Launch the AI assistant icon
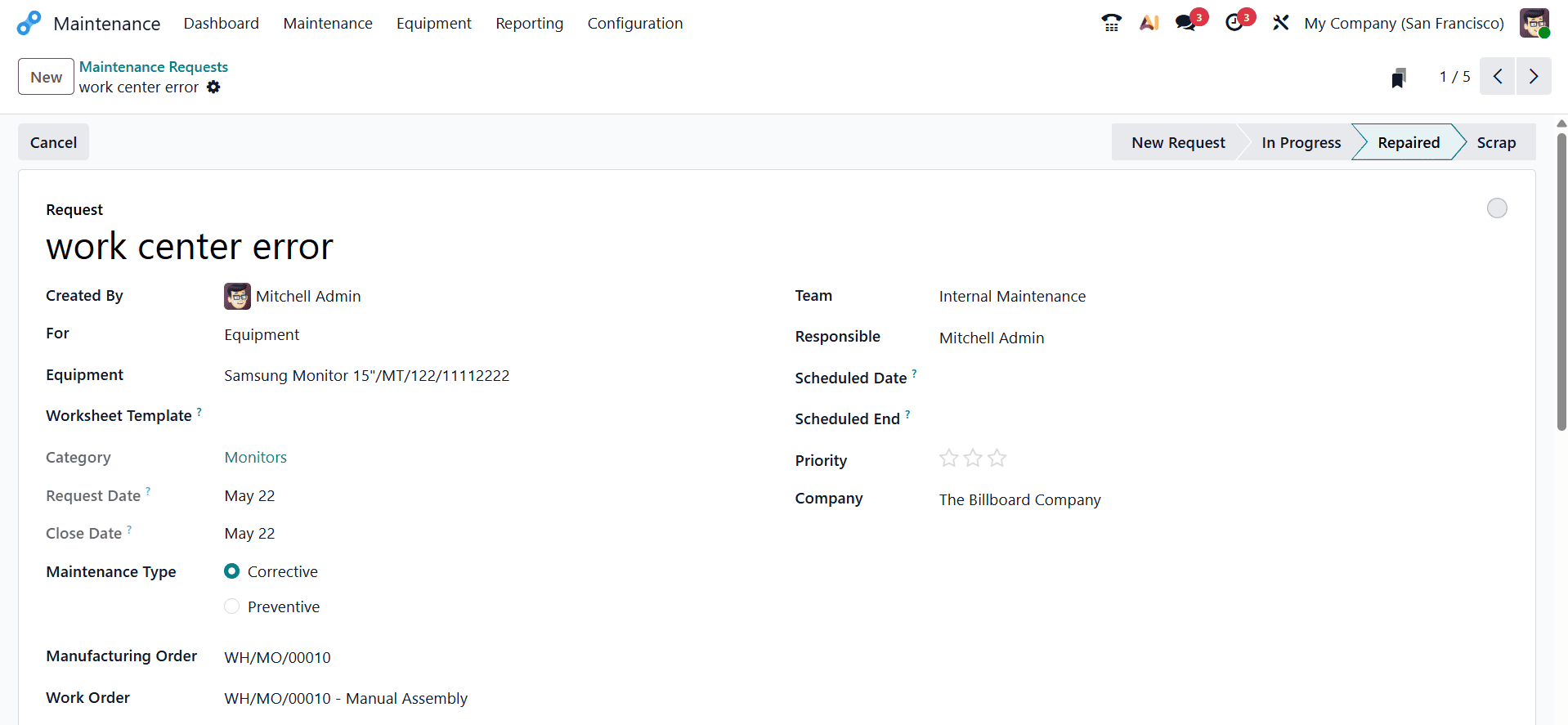The height and width of the screenshot is (725, 1568). pyautogui.click(x=1149, y=23)
